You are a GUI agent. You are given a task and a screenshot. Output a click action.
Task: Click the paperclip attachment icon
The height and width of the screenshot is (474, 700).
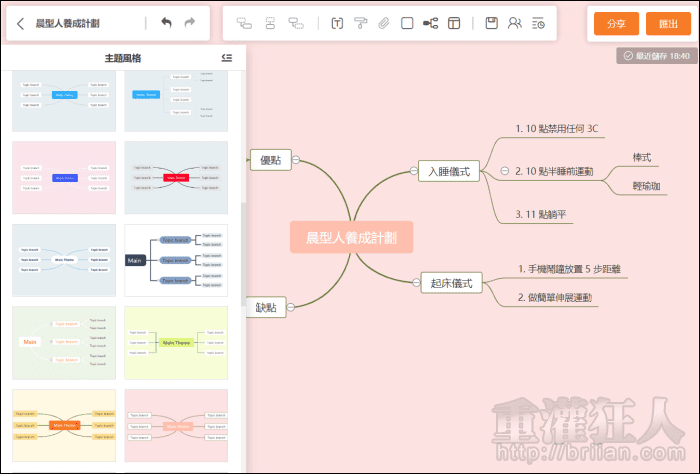point(384,23)
